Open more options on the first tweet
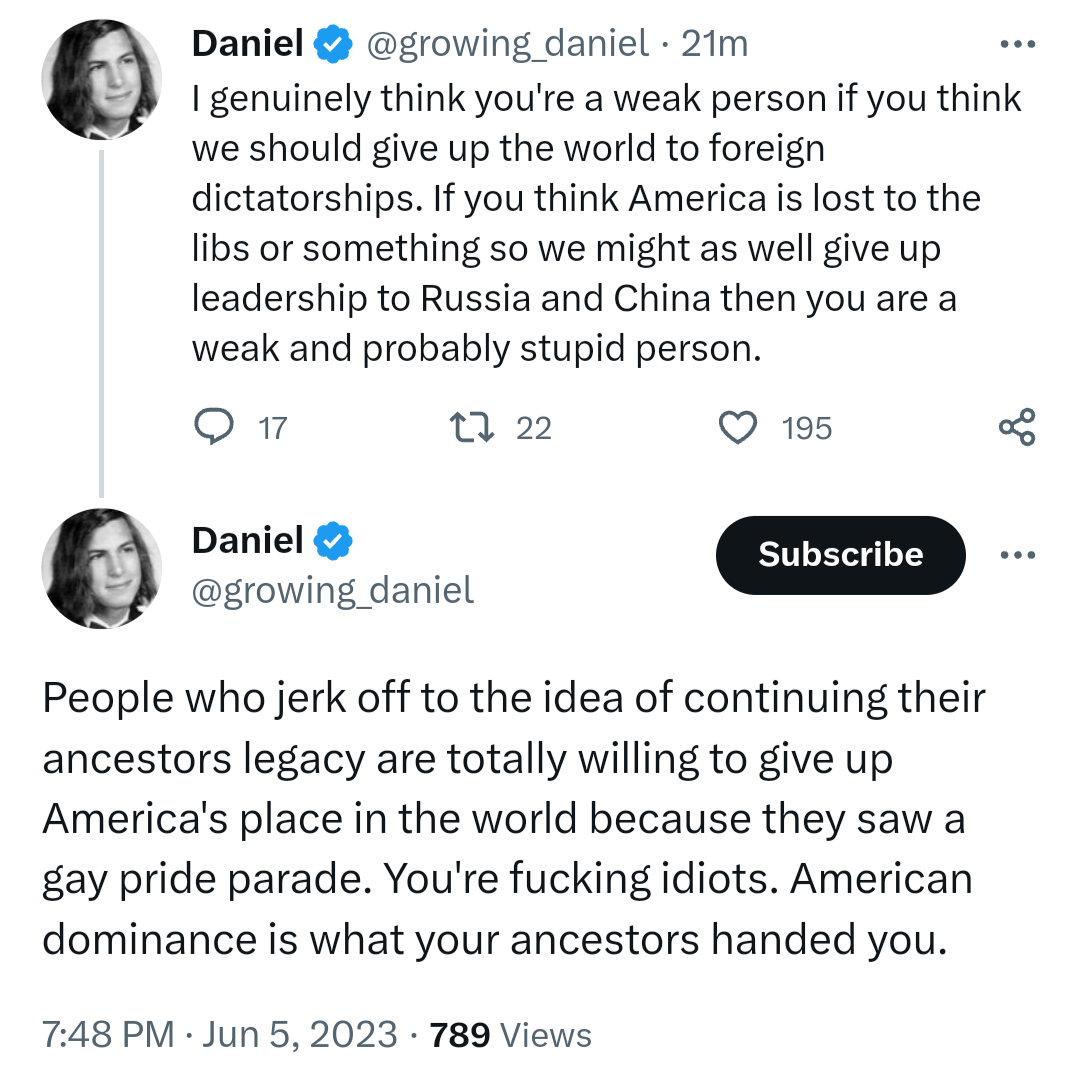Viewport: 1080px width, 1075px height. pyautogui.click(x=1017, y=45)
